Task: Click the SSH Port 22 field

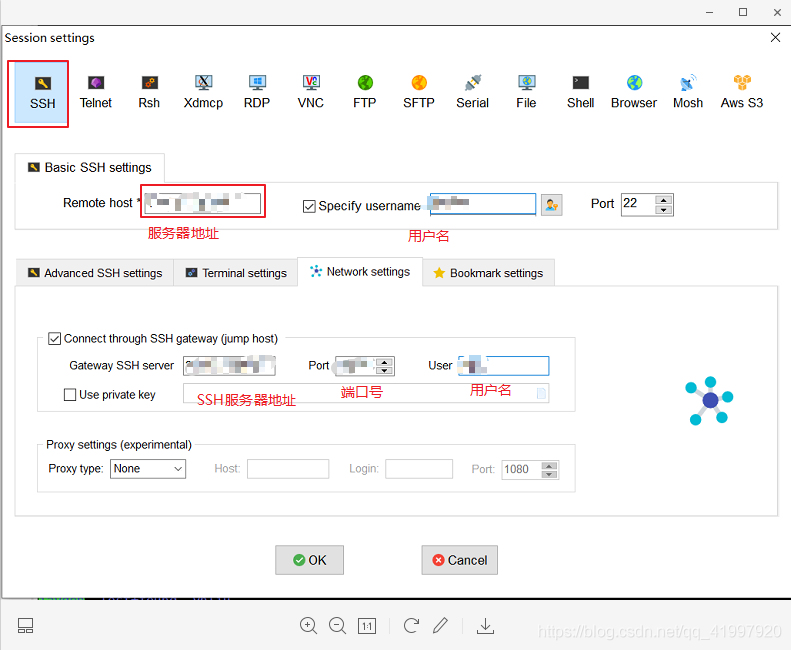Action: pos(638,204)
